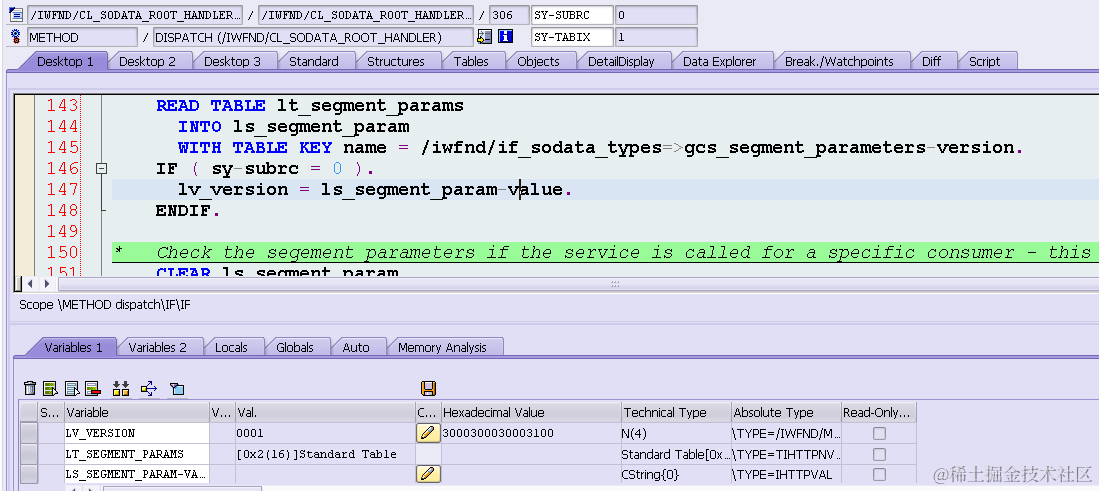
Task: Click the pencil edit icon for LS_SEGMENT_PARAM-VA…
Action: coord(428,474)
